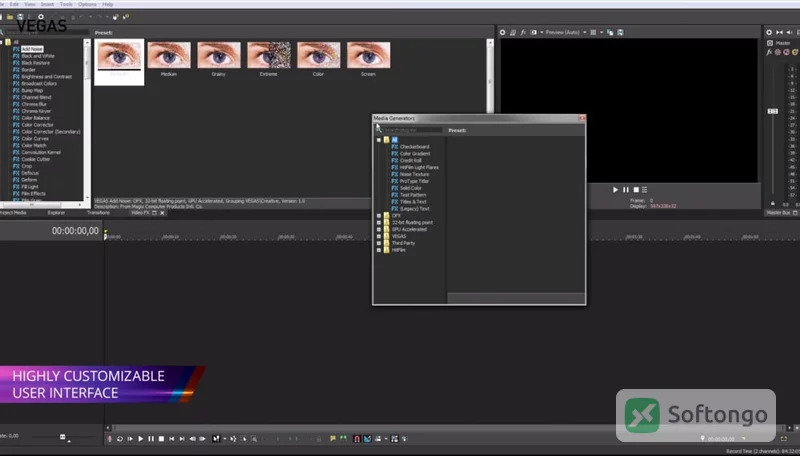Viewport: 800px width, 456px height.
Task: Open project properties gear in top toolbar
Action: click(x=41, y=17)
